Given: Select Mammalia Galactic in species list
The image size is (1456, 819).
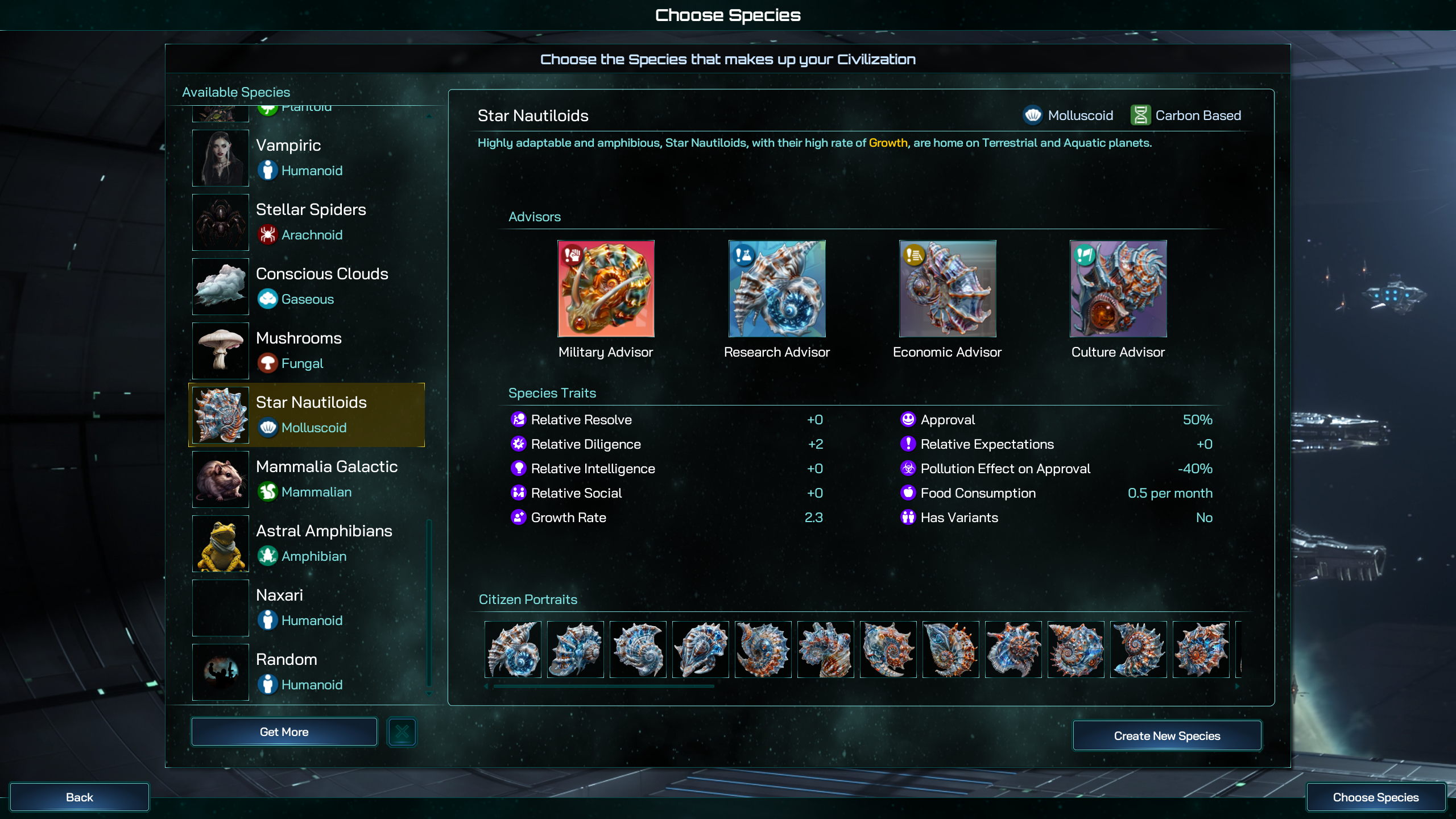Looking at the screenshot, I should pos(307,479).
